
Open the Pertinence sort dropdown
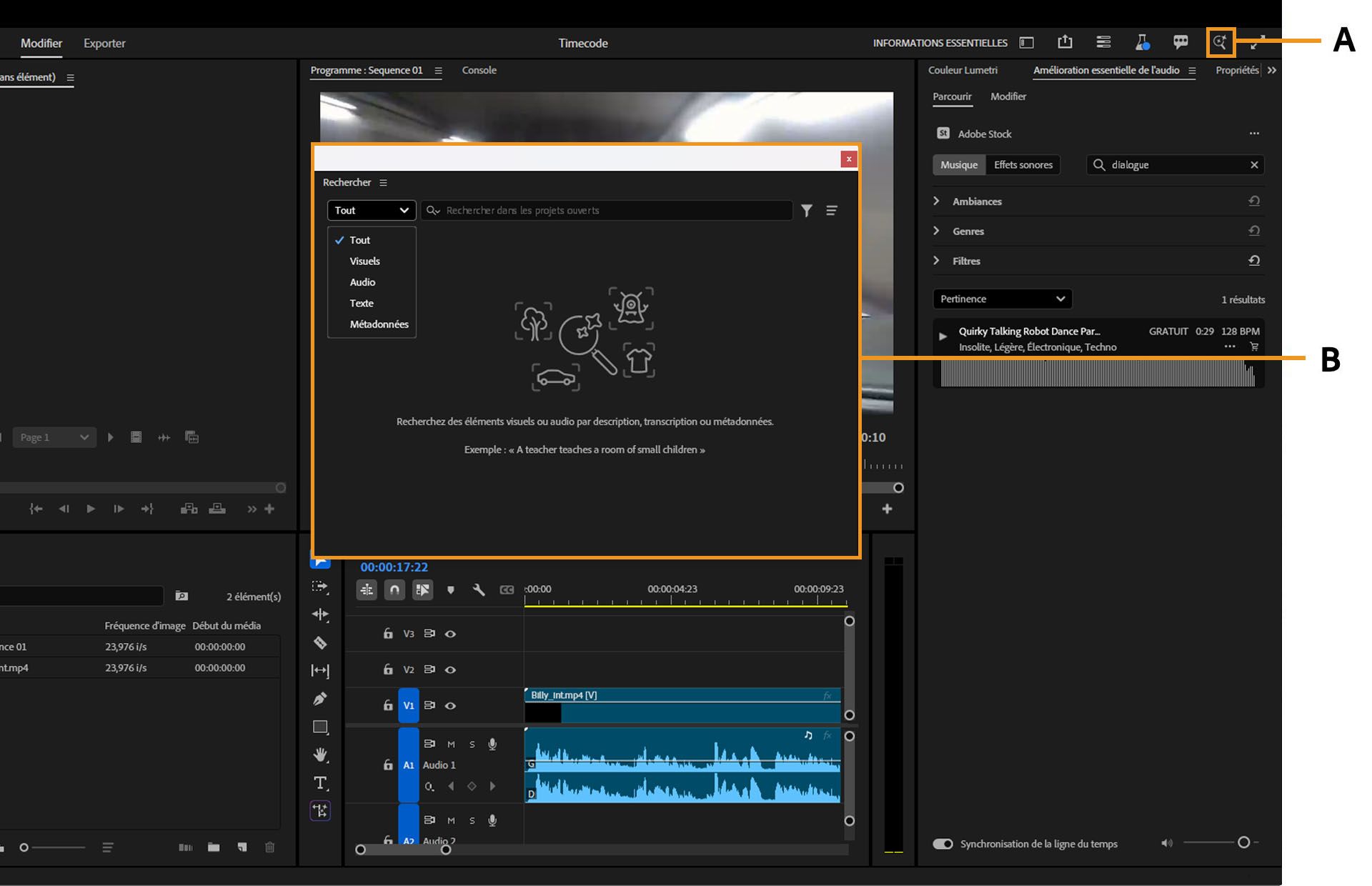point(1001,299)
